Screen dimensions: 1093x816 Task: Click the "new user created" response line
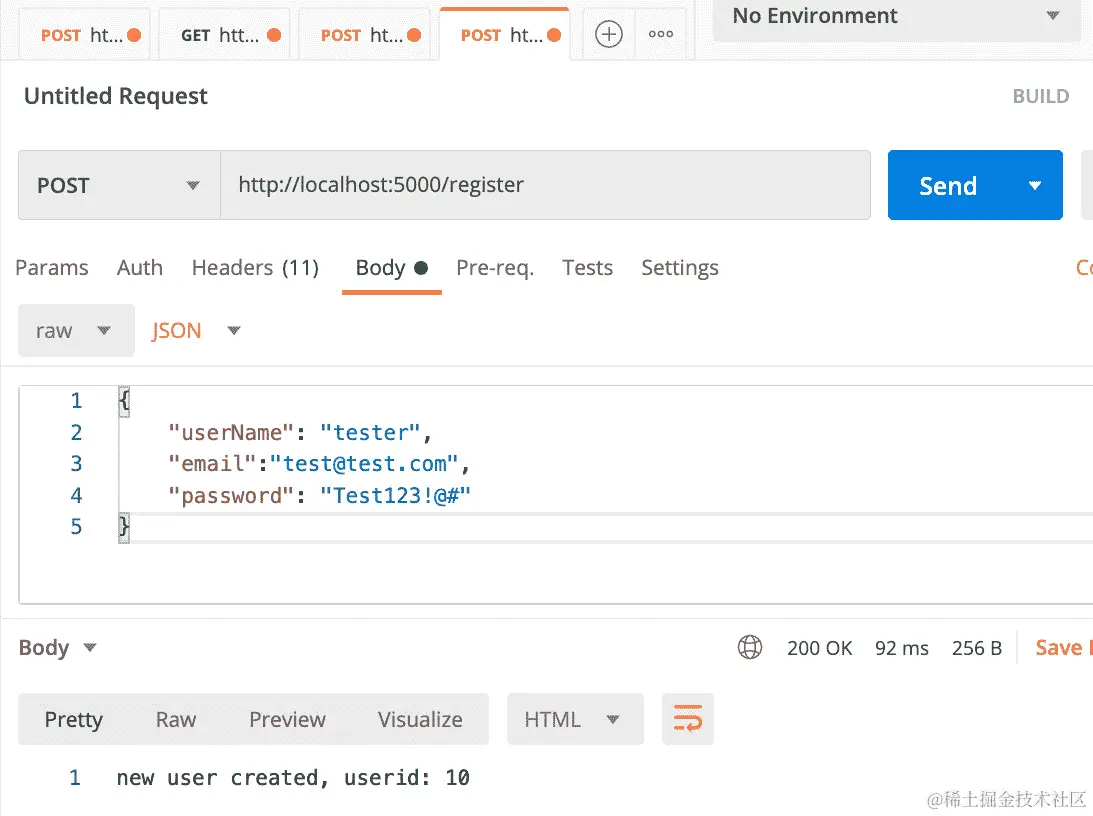tap(293, 778)
